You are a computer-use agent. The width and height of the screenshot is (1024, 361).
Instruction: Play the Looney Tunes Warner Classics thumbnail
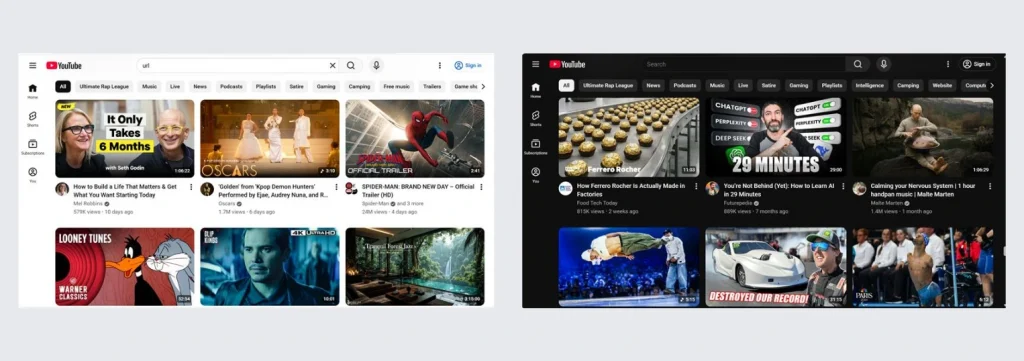[125, 266]
